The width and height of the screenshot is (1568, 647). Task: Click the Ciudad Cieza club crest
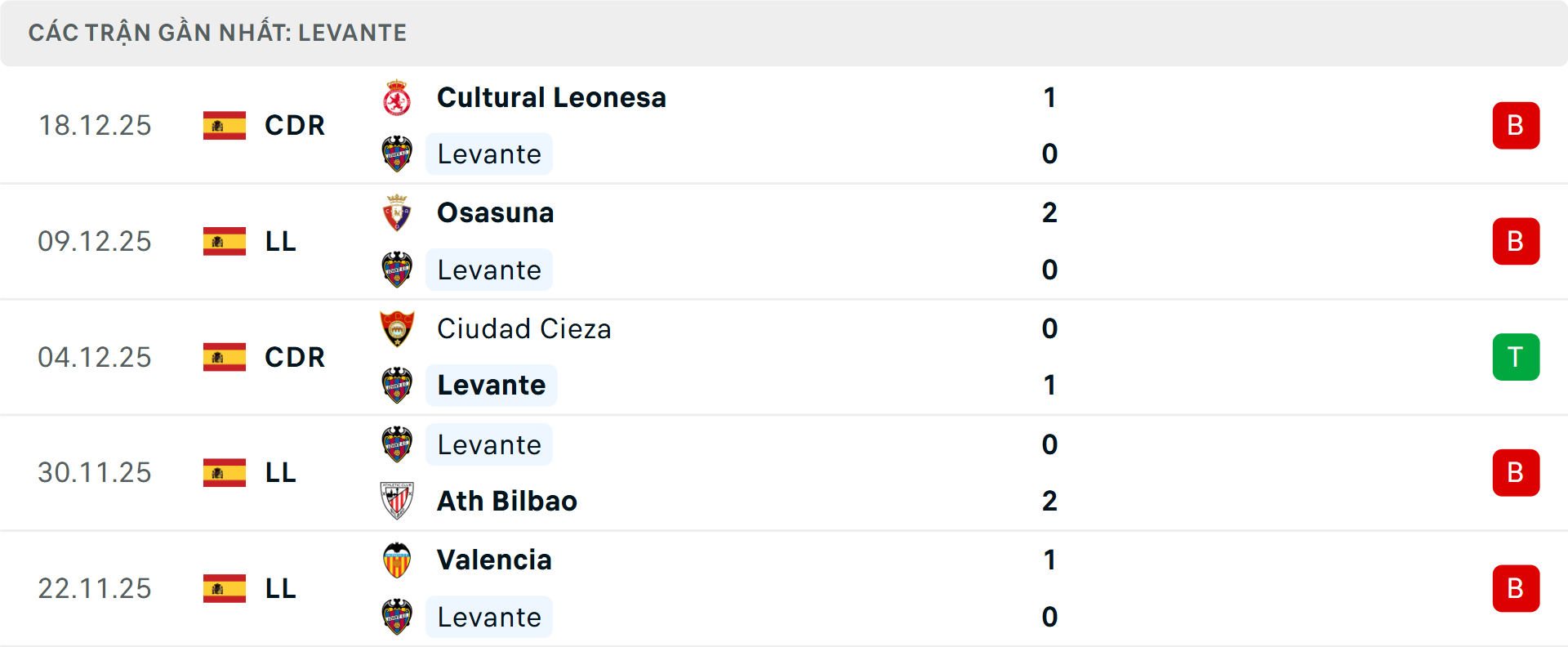397,329
